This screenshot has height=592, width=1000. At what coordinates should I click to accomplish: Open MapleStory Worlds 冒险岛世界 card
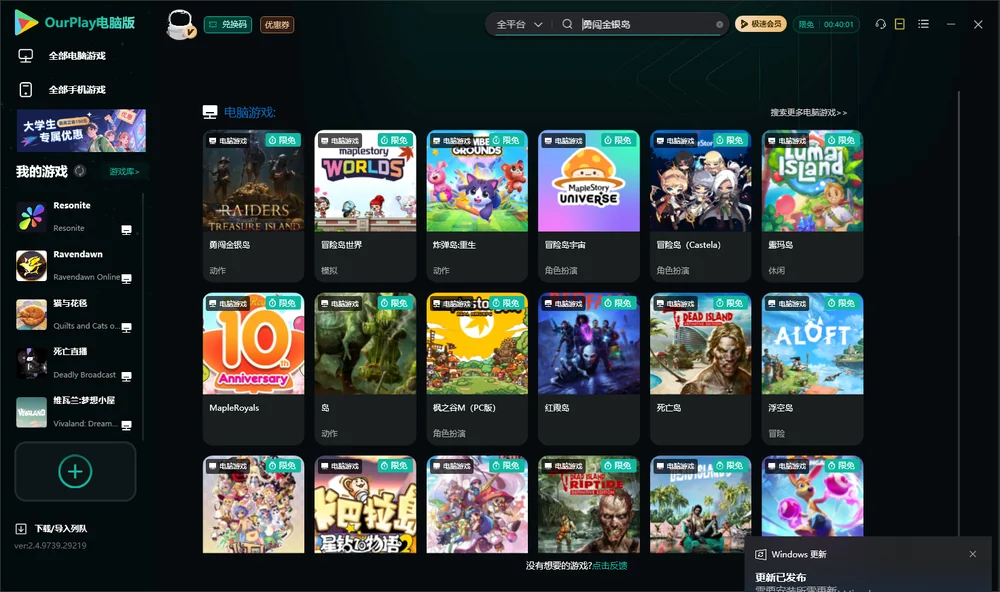(x=365, y=206)
